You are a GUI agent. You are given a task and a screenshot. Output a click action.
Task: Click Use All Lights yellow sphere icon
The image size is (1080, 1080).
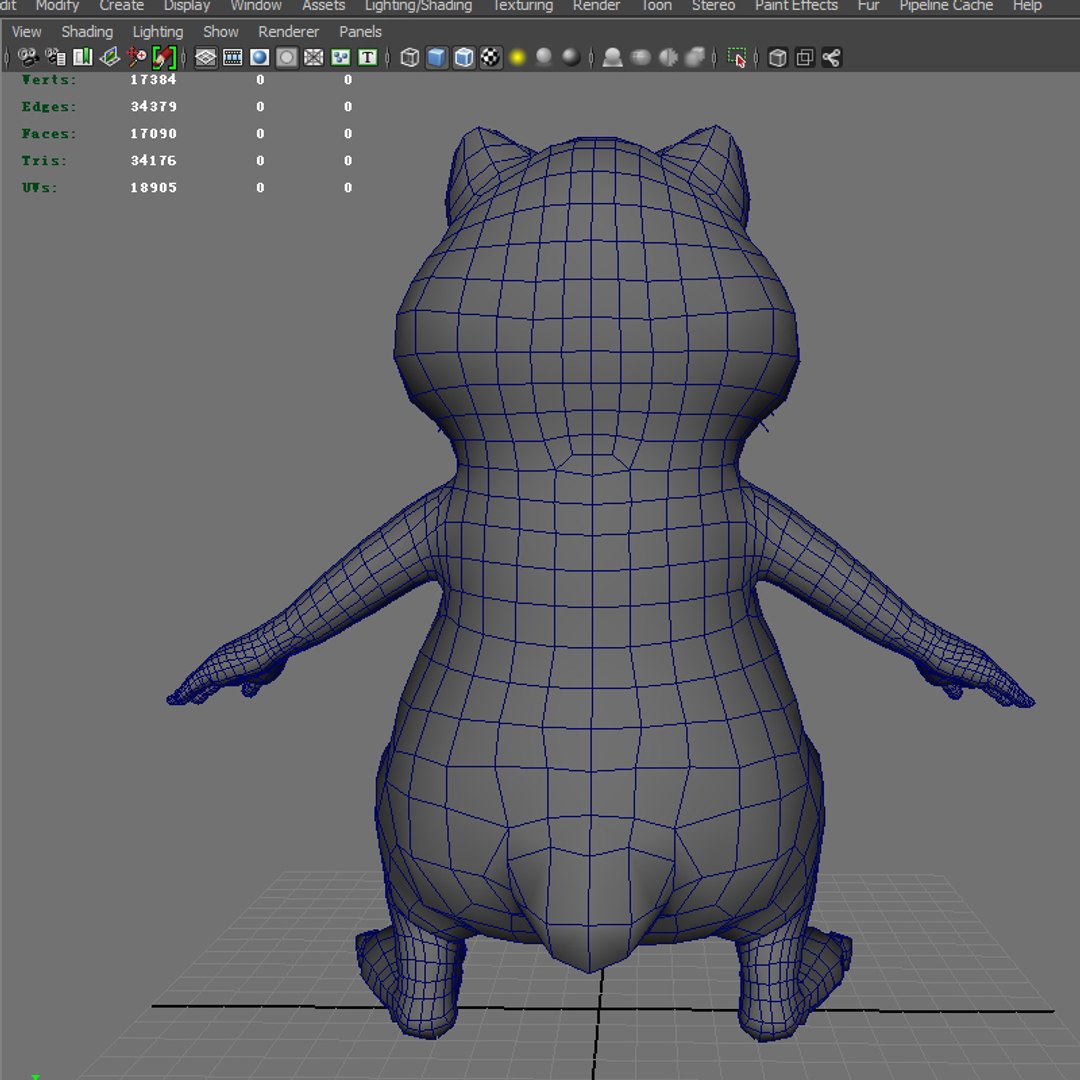point(517,57)
